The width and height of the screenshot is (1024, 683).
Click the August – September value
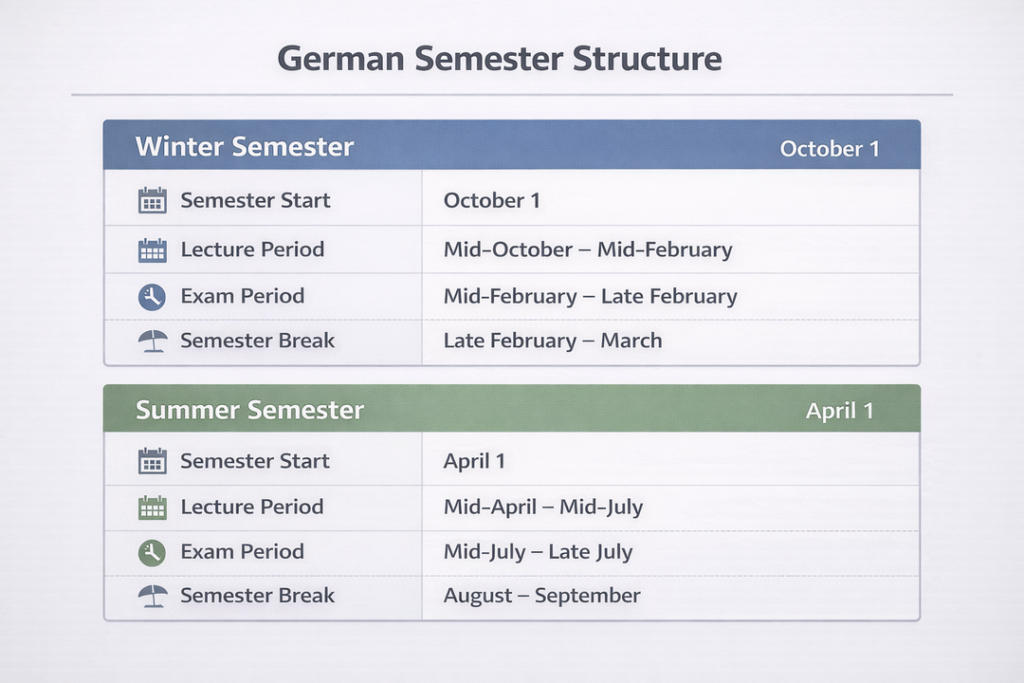[542, 596]
